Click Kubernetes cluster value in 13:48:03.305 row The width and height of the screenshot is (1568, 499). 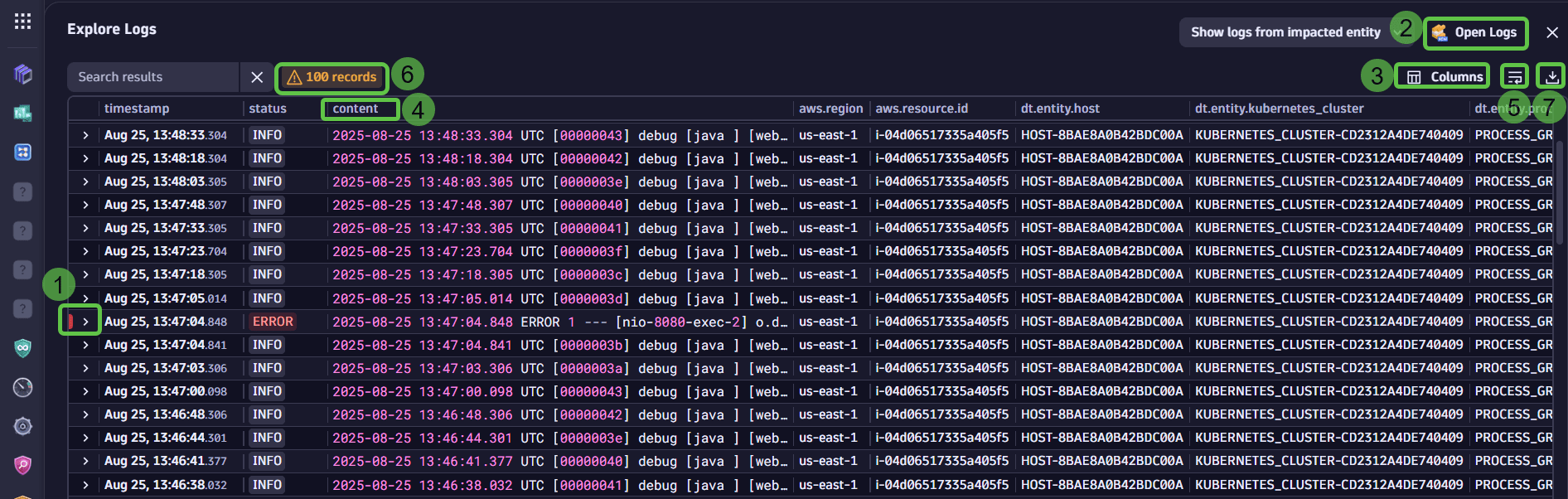[1329, 182]
